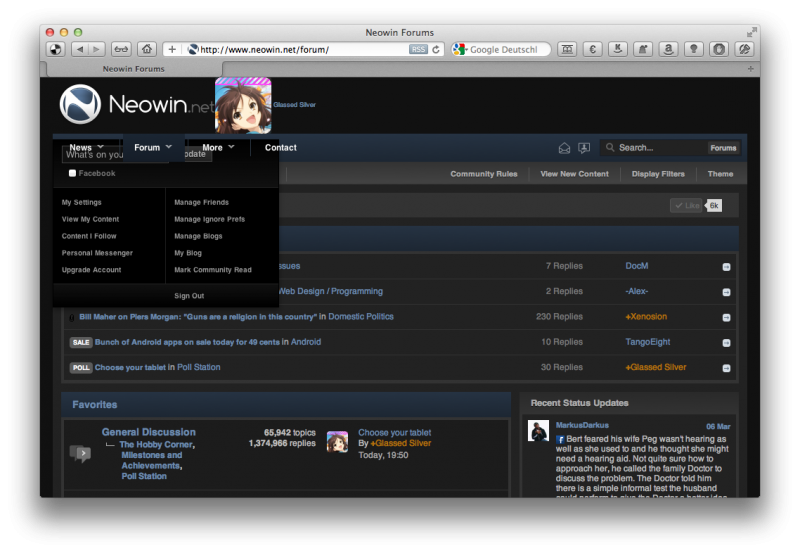Click the magnifier search icon in forum bar
Viewport: 800px width, 553px height.
click(x=610, y=147)
